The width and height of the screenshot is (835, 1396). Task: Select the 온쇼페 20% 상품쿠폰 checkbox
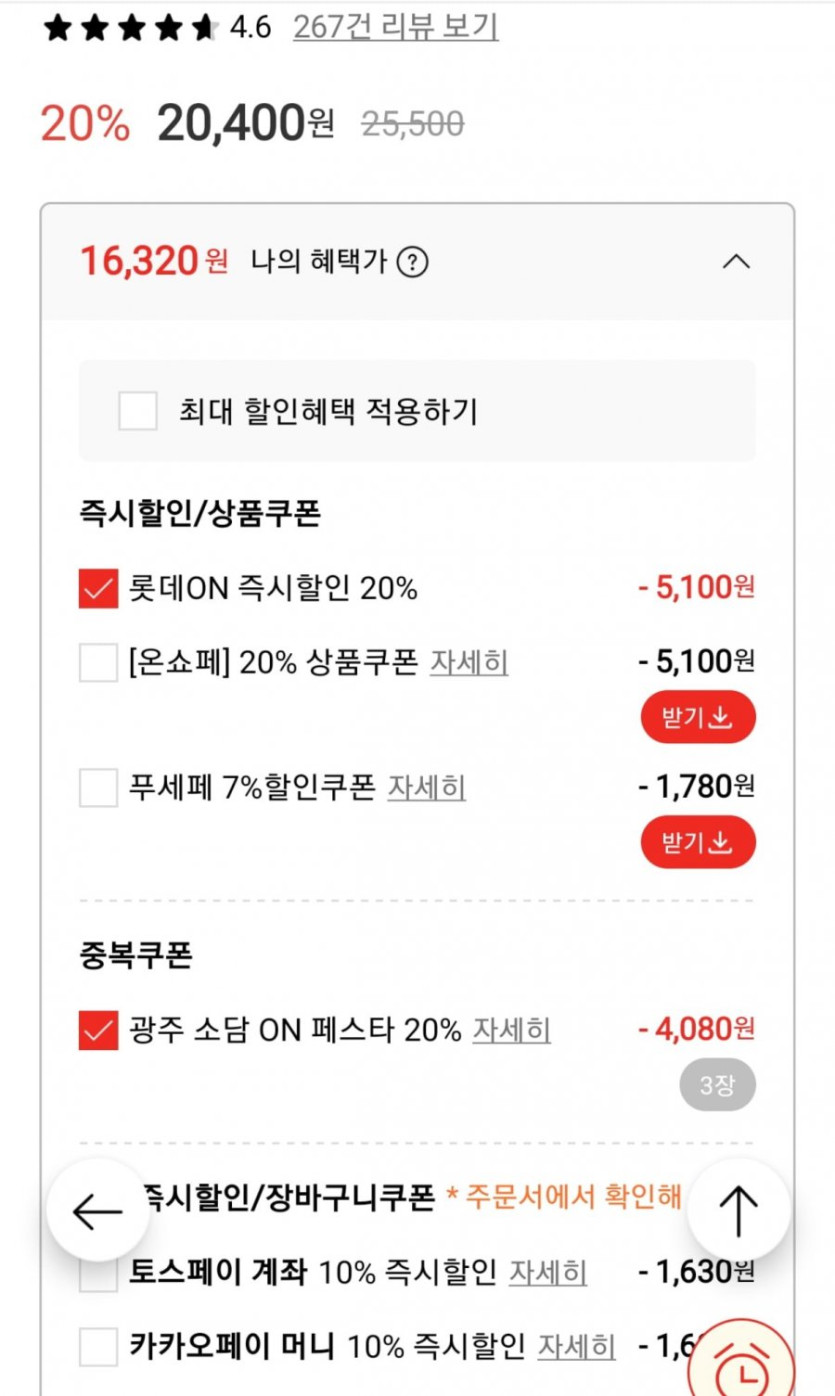pos(99,662)
